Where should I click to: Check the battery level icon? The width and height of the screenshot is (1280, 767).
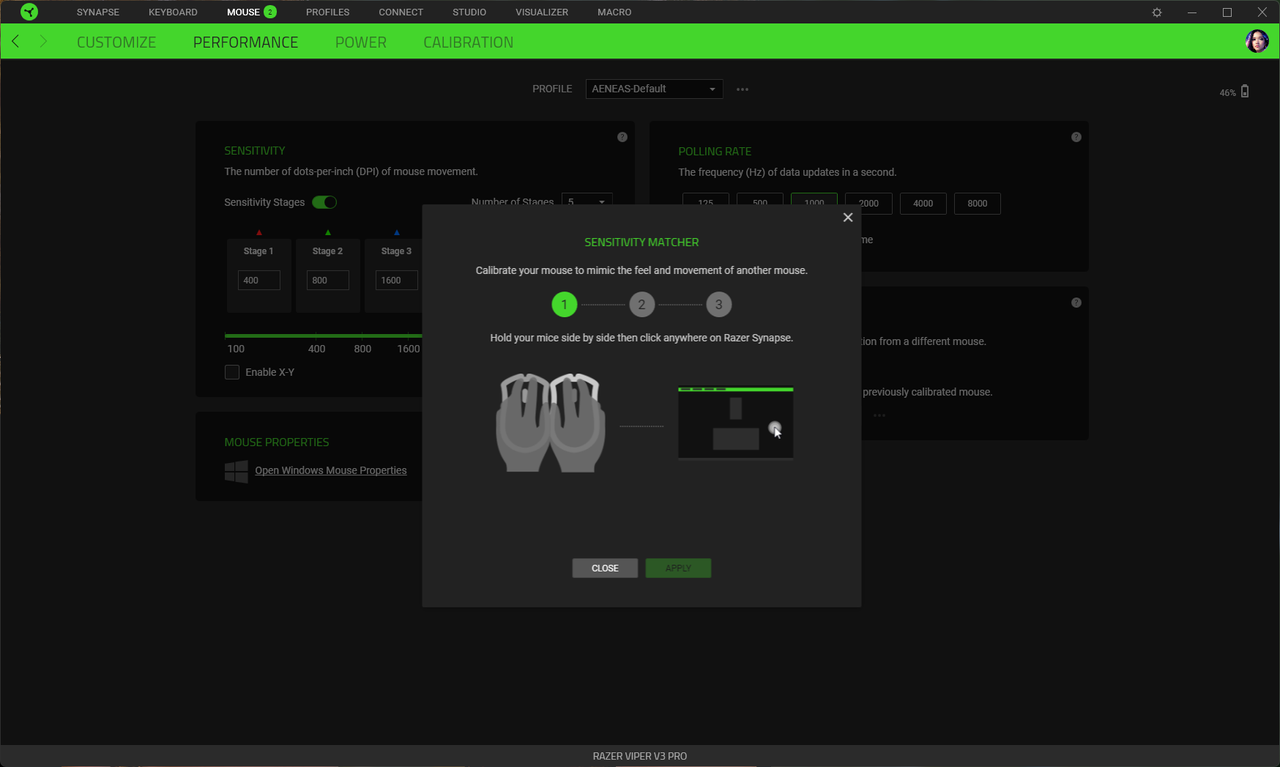[1245, 91]
